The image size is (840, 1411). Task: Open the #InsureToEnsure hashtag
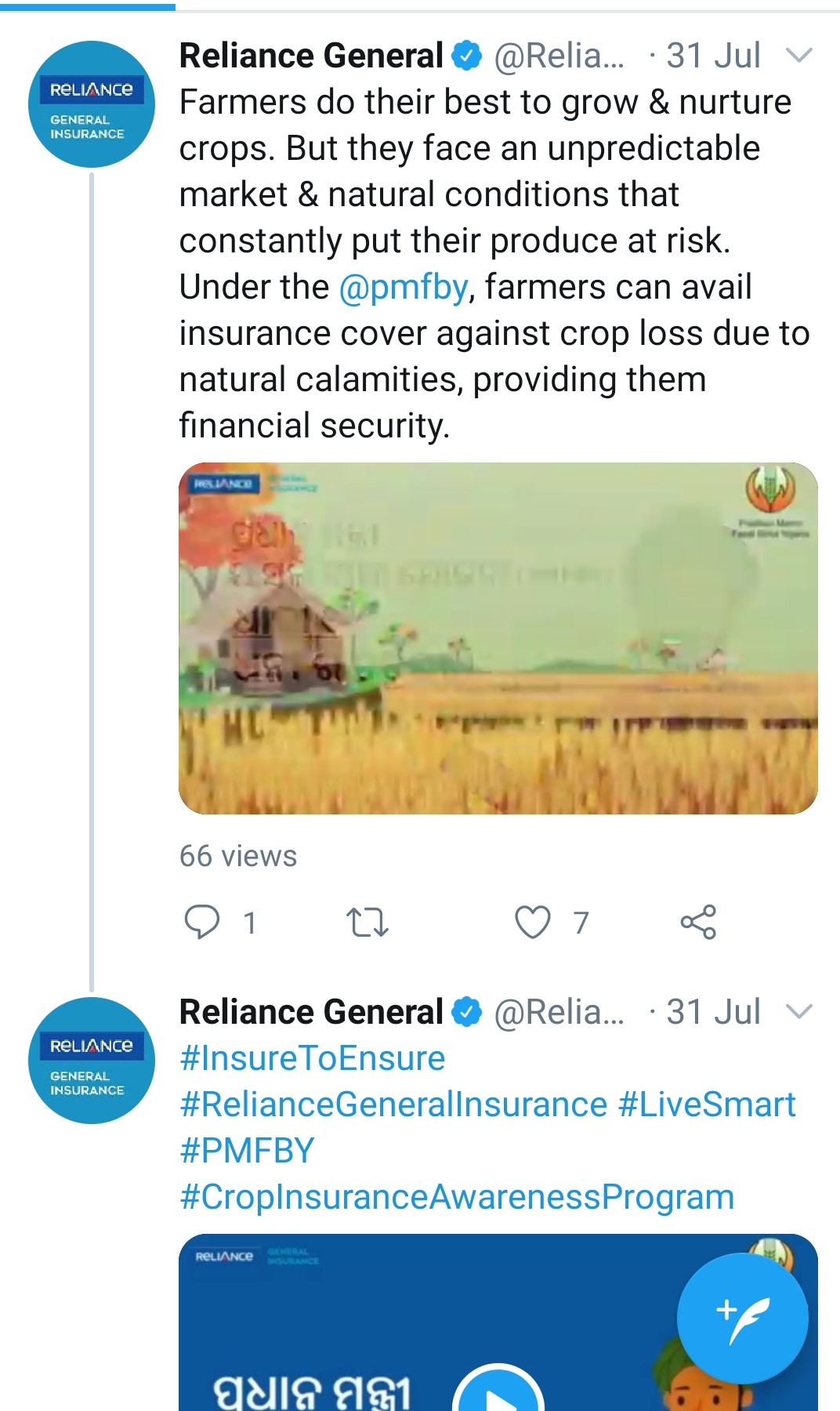tap(312, 1058)
